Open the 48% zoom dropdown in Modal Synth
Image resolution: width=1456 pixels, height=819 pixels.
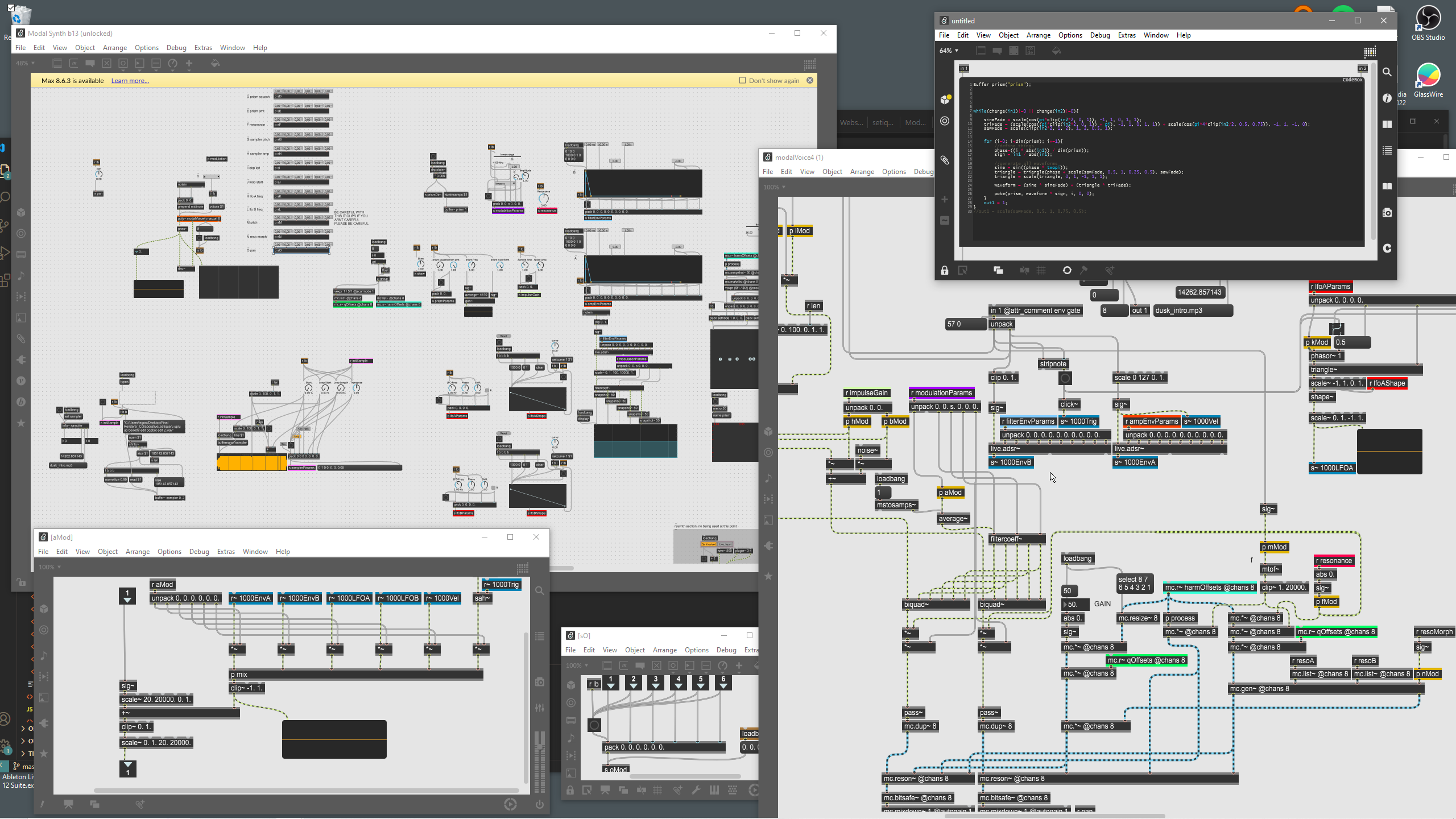click(x=25, y=63)
